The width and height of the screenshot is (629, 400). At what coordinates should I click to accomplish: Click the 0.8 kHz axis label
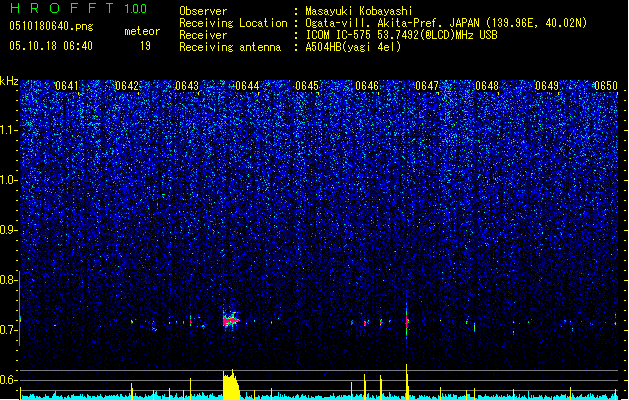8,280
